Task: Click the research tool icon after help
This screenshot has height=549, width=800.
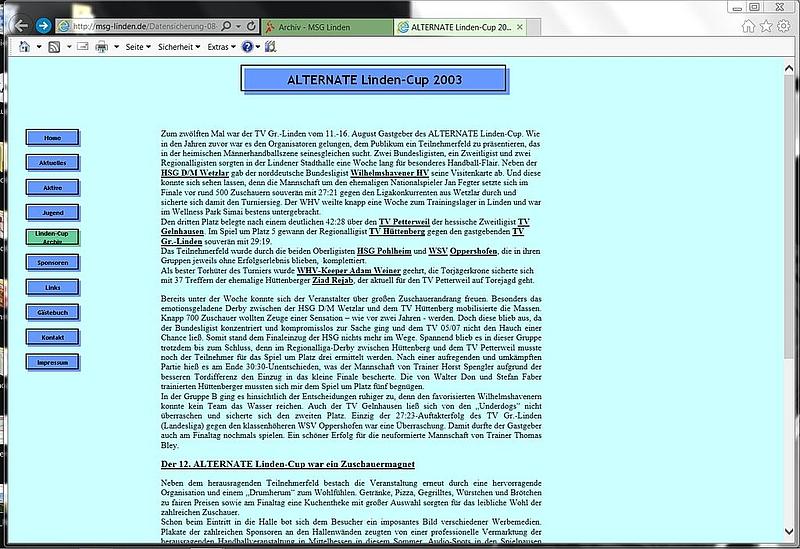Action: pyautogui.click(x=270, y=47)
